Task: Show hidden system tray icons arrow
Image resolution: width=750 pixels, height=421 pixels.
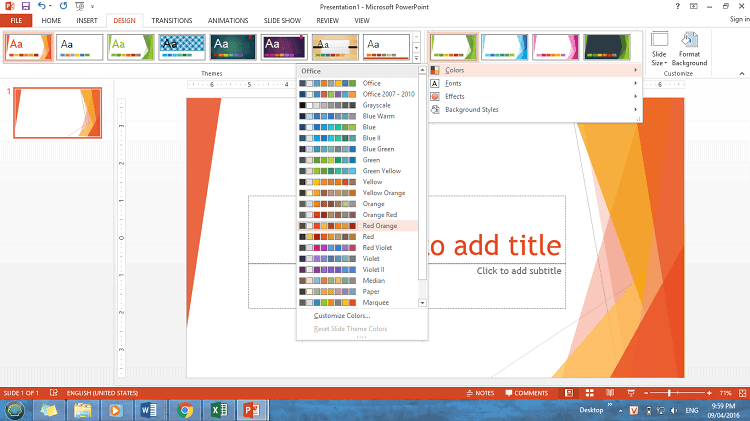Action: 620,410
